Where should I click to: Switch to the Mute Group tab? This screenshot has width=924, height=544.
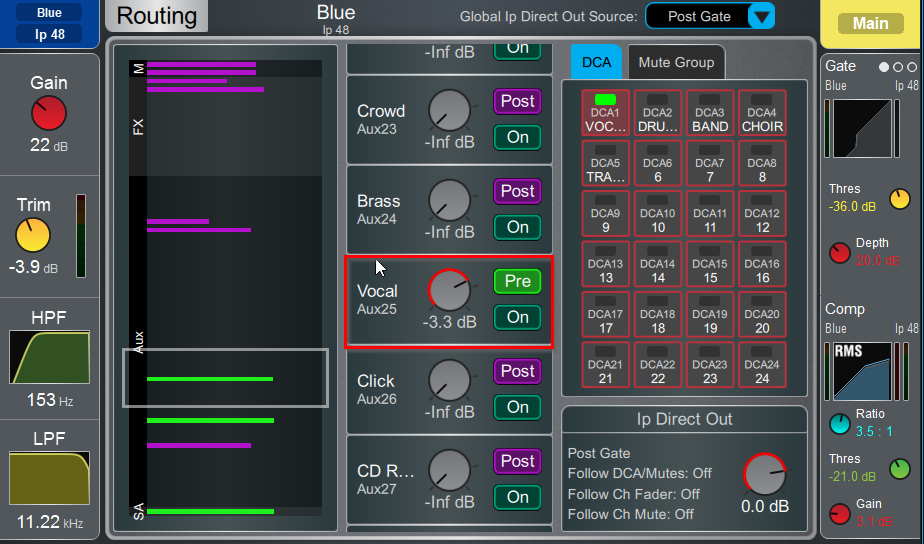pyautogui.click(x=676, y=62)
